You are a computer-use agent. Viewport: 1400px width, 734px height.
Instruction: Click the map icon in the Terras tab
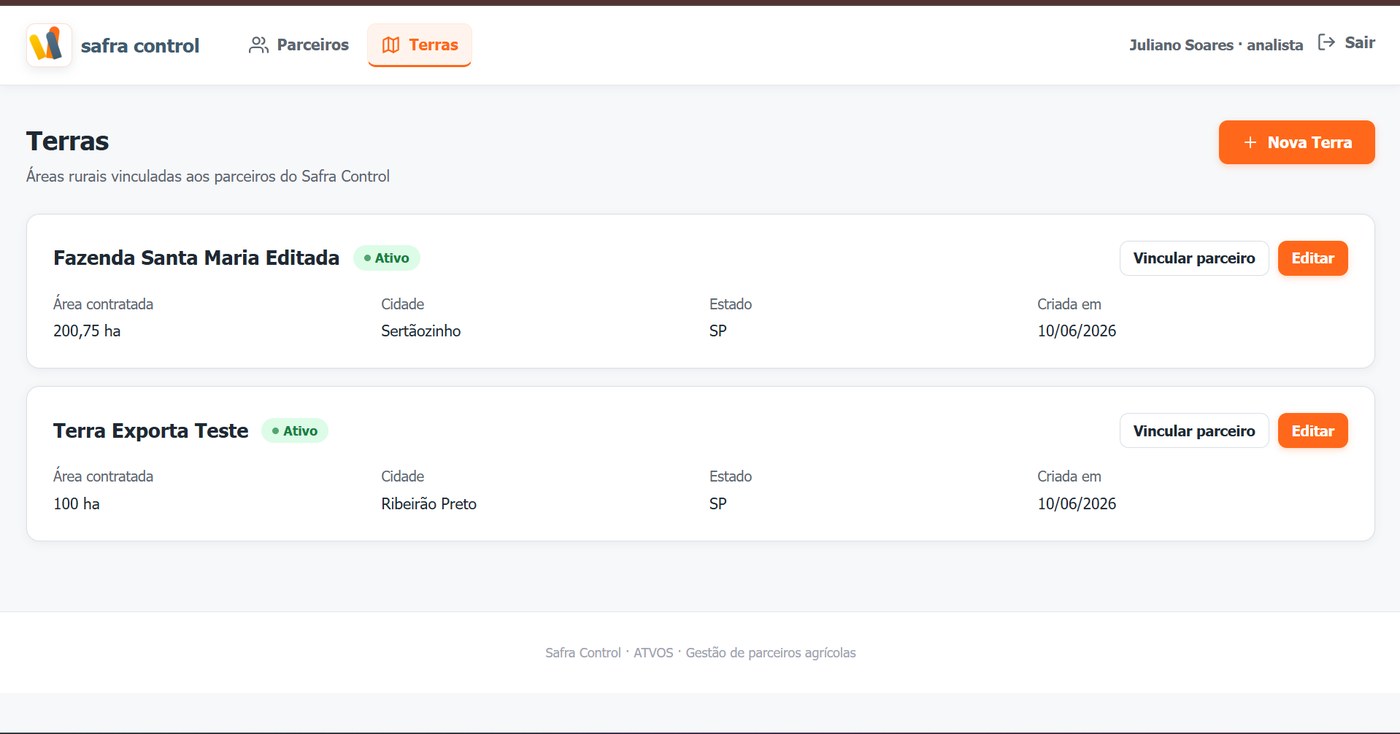click(391, 45)
